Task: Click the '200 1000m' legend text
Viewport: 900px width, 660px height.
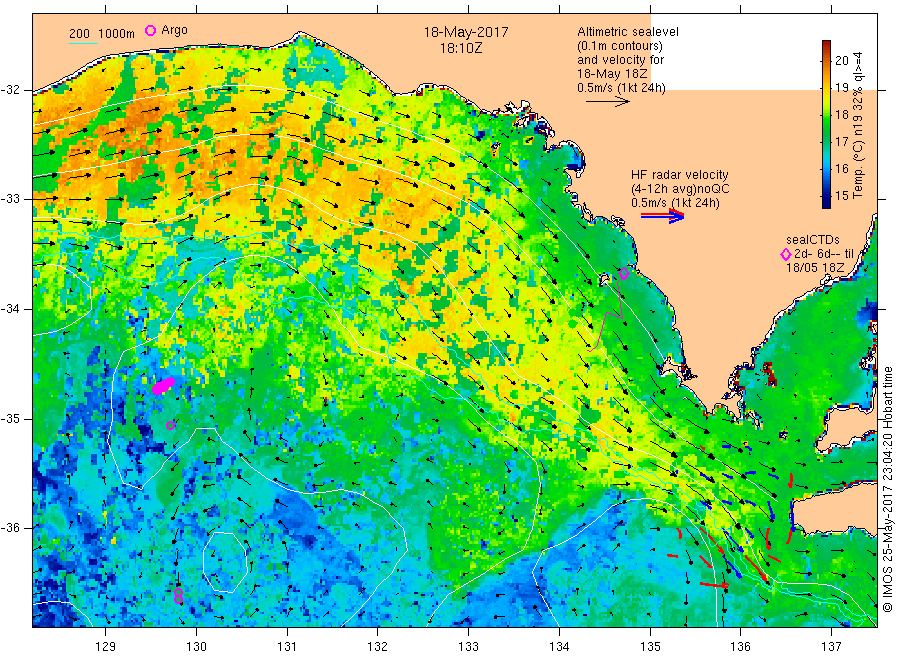Action: 102,34
